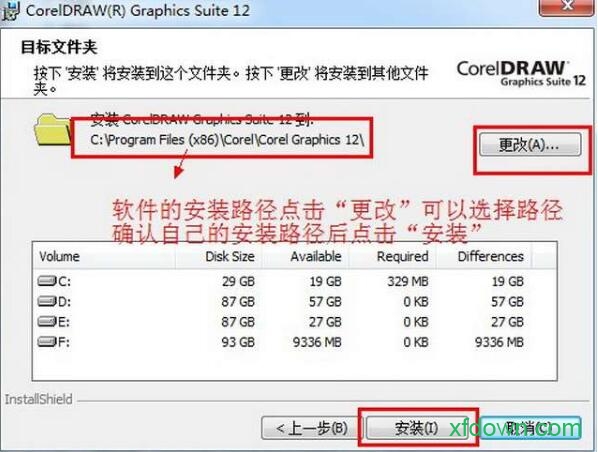Select the D: drive icon

[47, 301]
